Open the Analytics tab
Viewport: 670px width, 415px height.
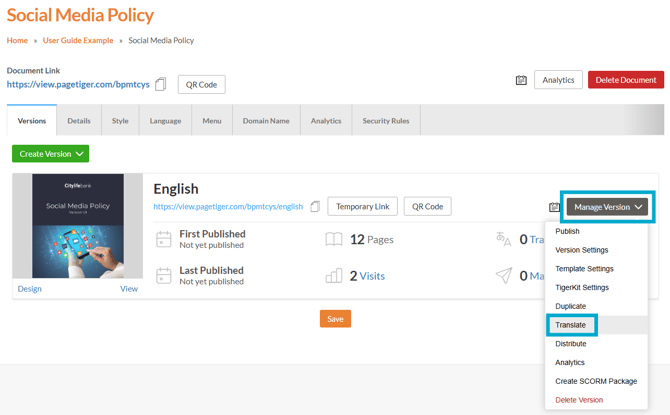pos(326,121)
